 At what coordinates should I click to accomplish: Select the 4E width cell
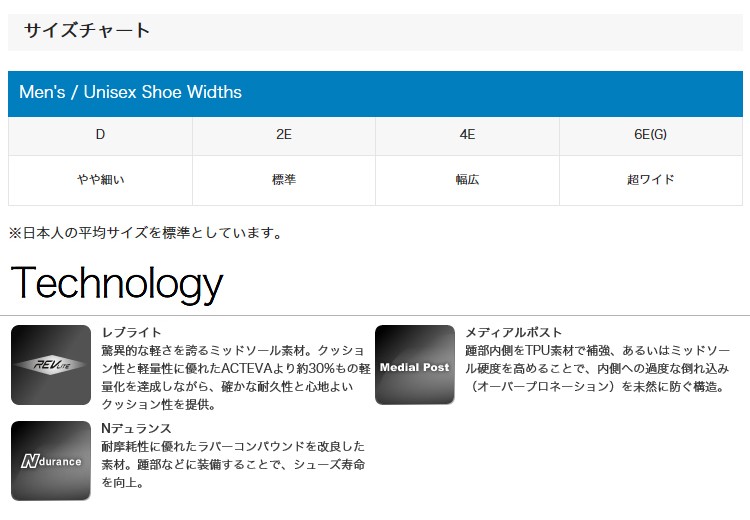coord(467,136)
